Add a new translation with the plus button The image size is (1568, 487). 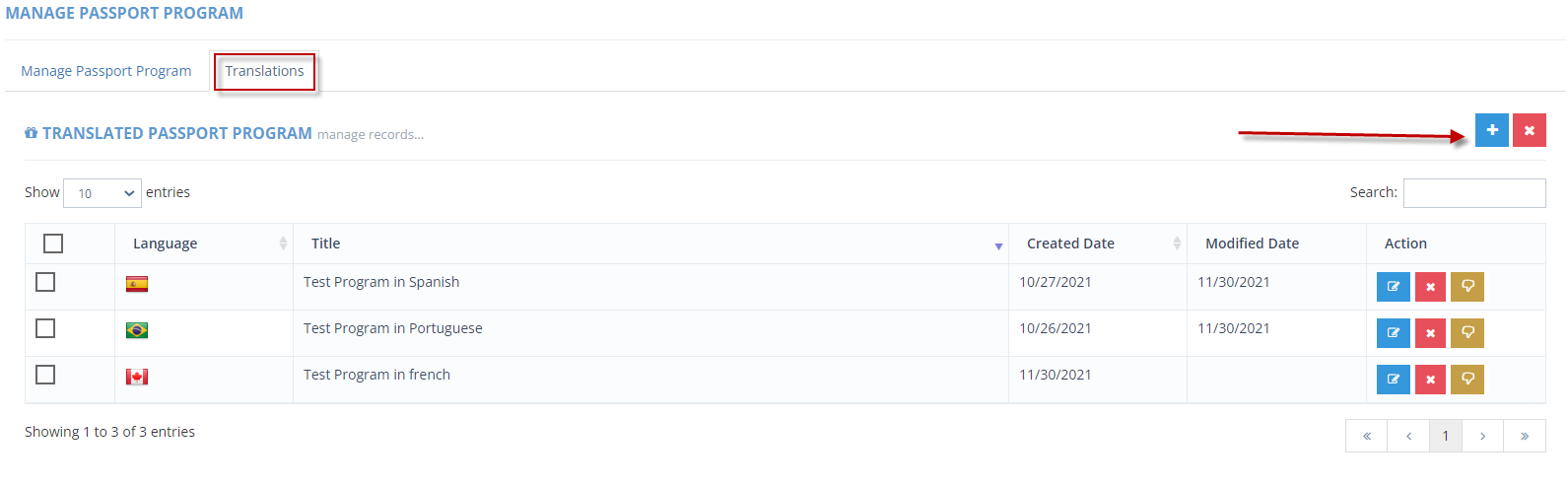1491,130
